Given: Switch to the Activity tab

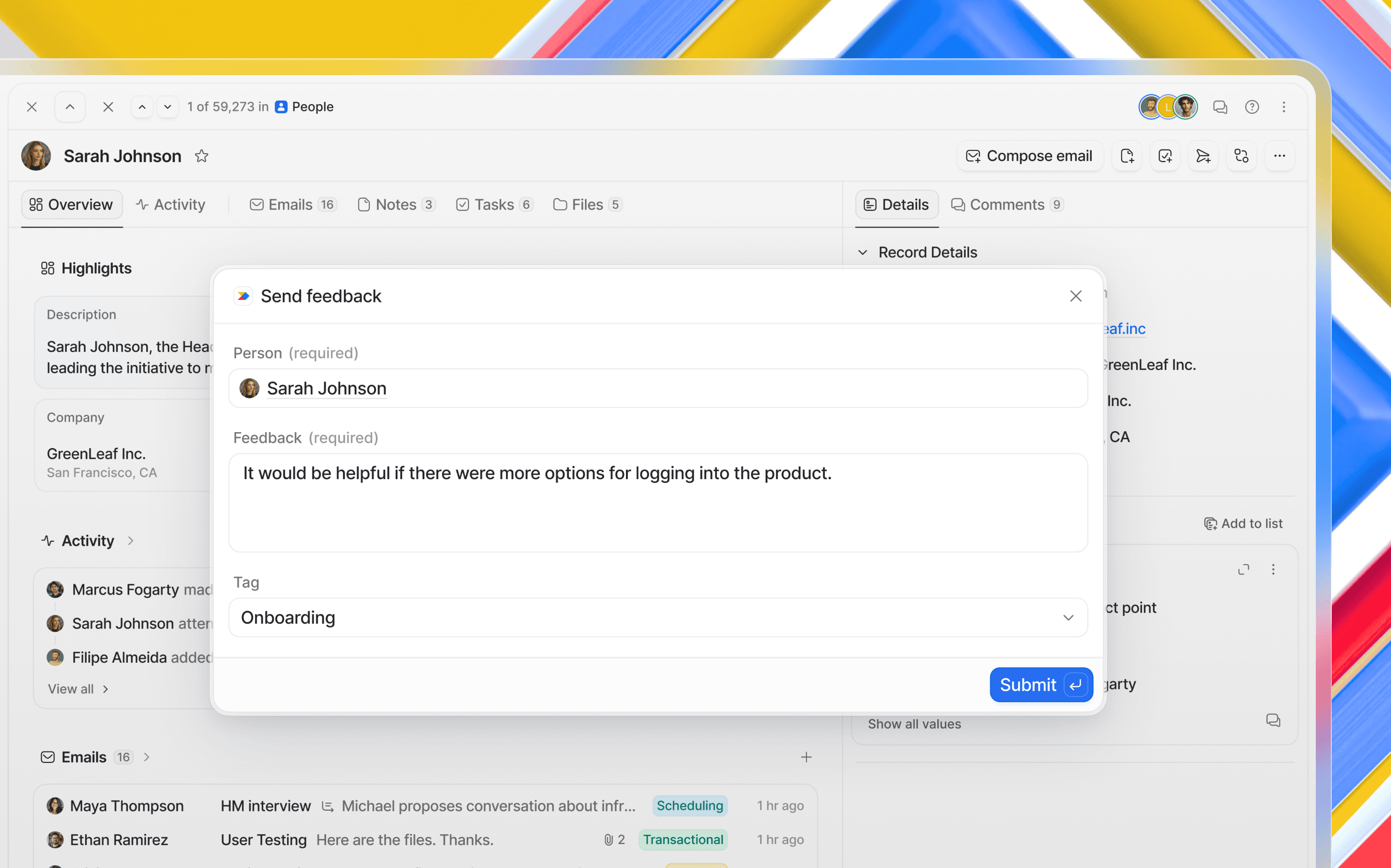Looking at the screenshot, I should tap(171, 205).
